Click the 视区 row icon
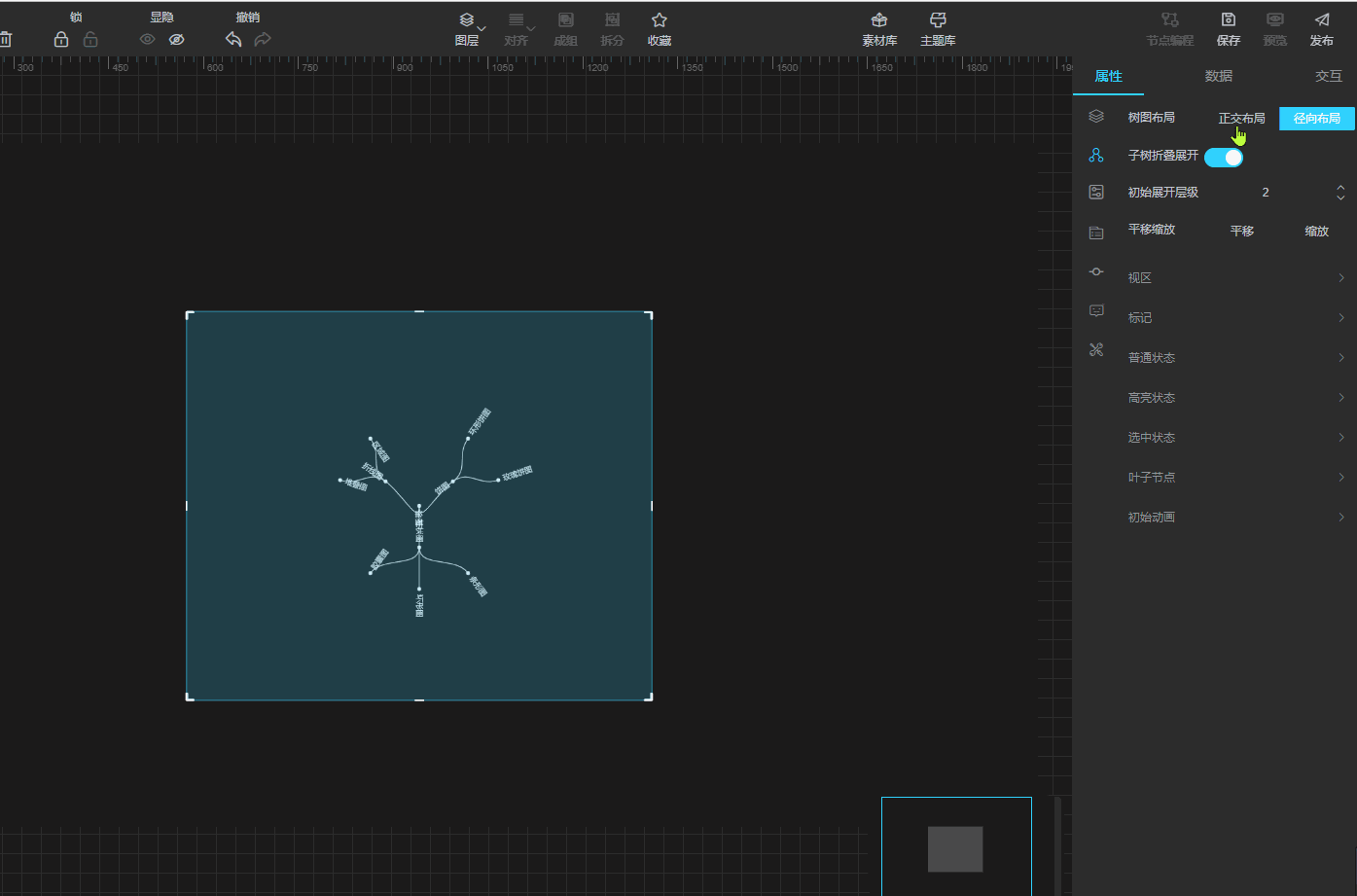1357x896 pixels. tap(1096, 272)
